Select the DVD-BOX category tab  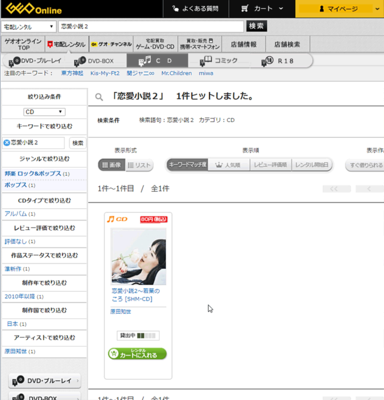click(x=94, y=61)
